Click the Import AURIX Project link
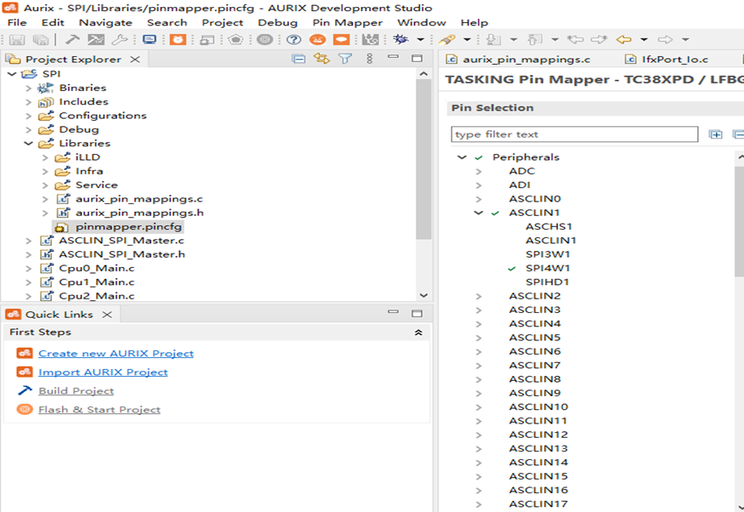Viewport: 744px width, 512px height. point(103,372)
